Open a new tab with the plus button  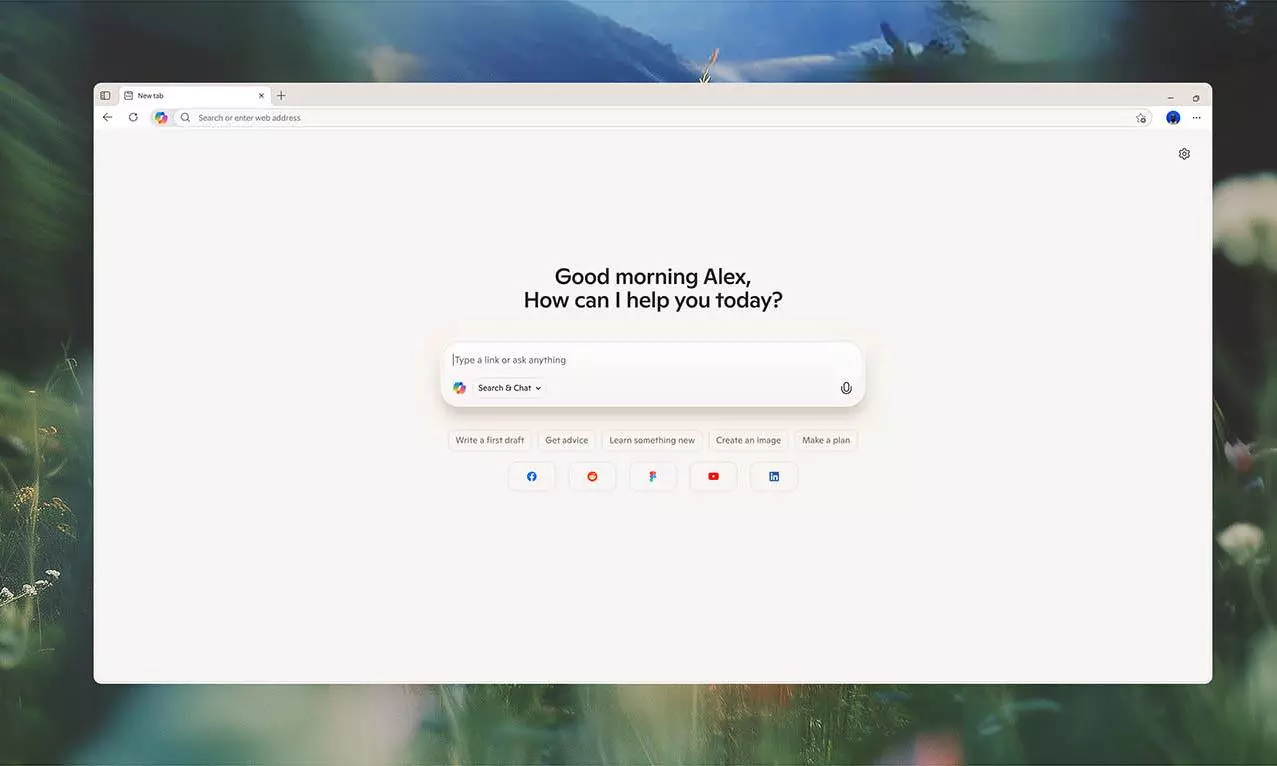tap(281, 95)
